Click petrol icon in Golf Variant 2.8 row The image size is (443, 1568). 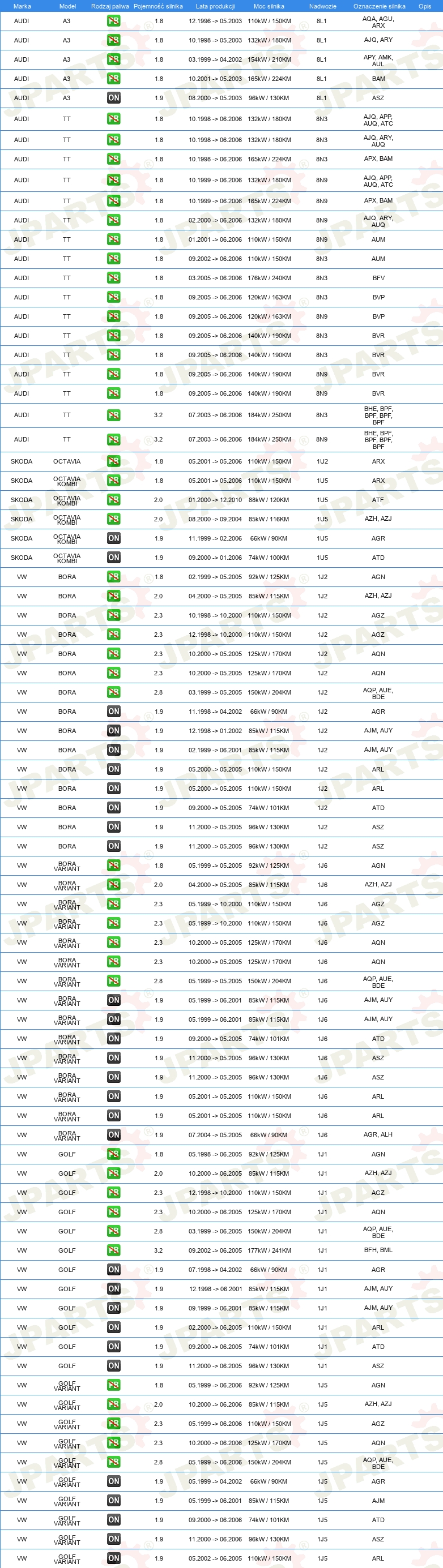click(113, 1462)
